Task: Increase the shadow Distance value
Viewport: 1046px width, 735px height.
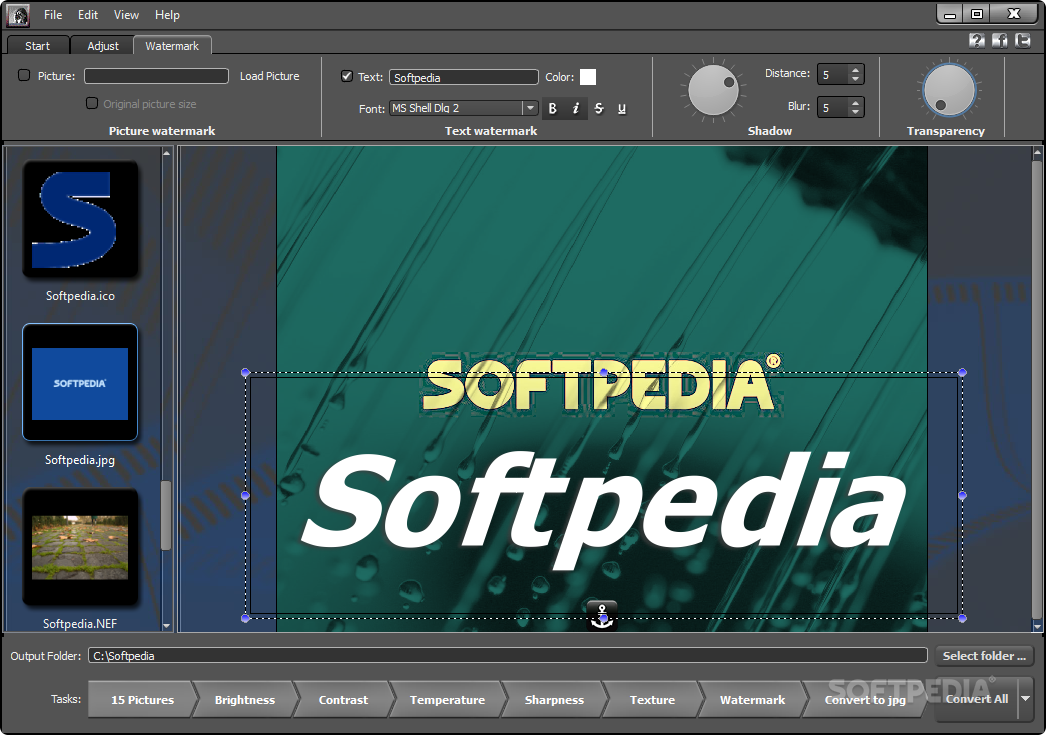Action: pos(856,69)
